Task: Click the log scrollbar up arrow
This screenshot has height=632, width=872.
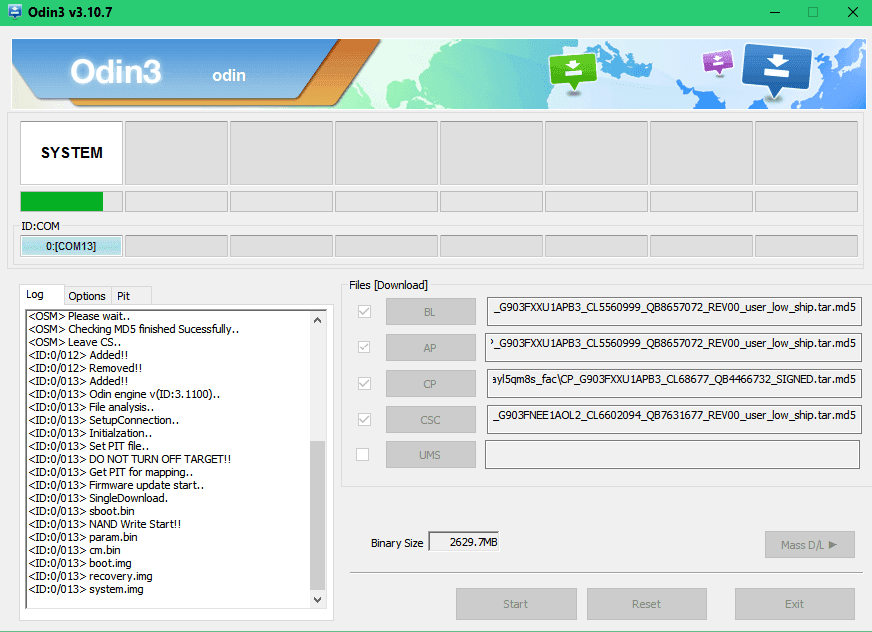Action: coord(318,320)
